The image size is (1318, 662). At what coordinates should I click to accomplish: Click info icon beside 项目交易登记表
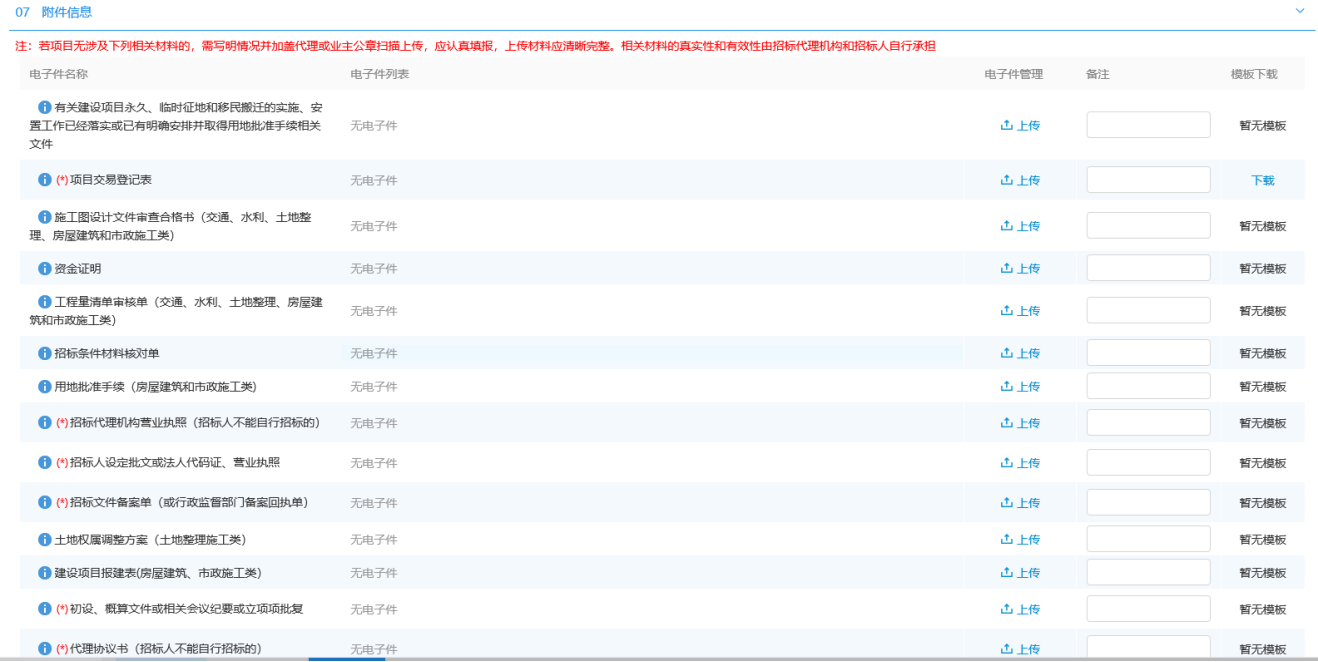click(45, 180)
